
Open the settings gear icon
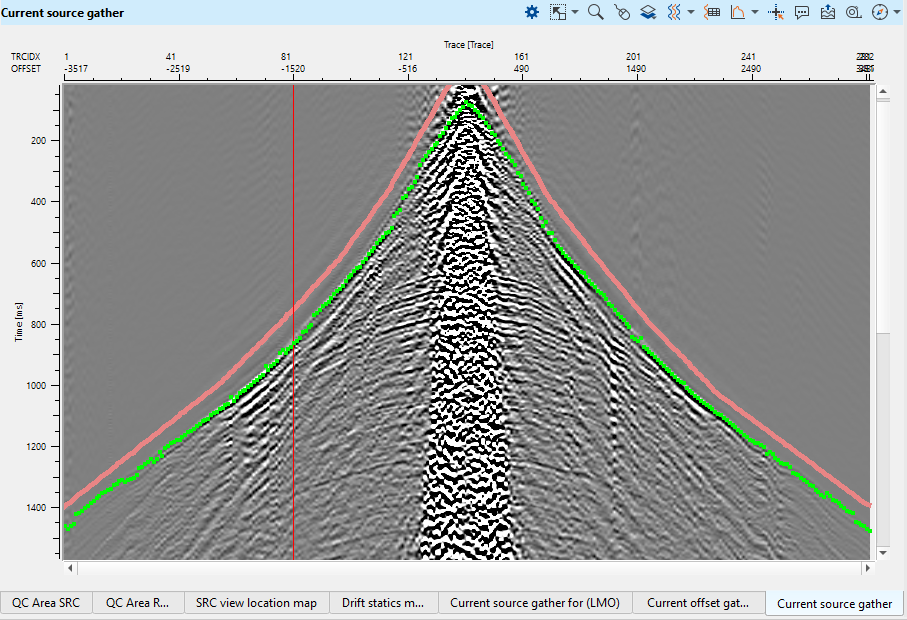click(x=532, y=12)
